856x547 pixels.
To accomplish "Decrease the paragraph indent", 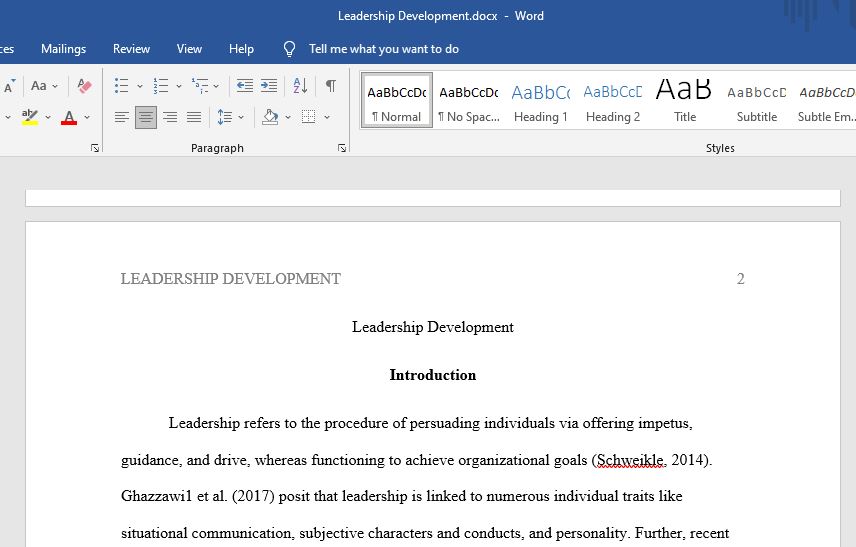I will tap(245, 86).
